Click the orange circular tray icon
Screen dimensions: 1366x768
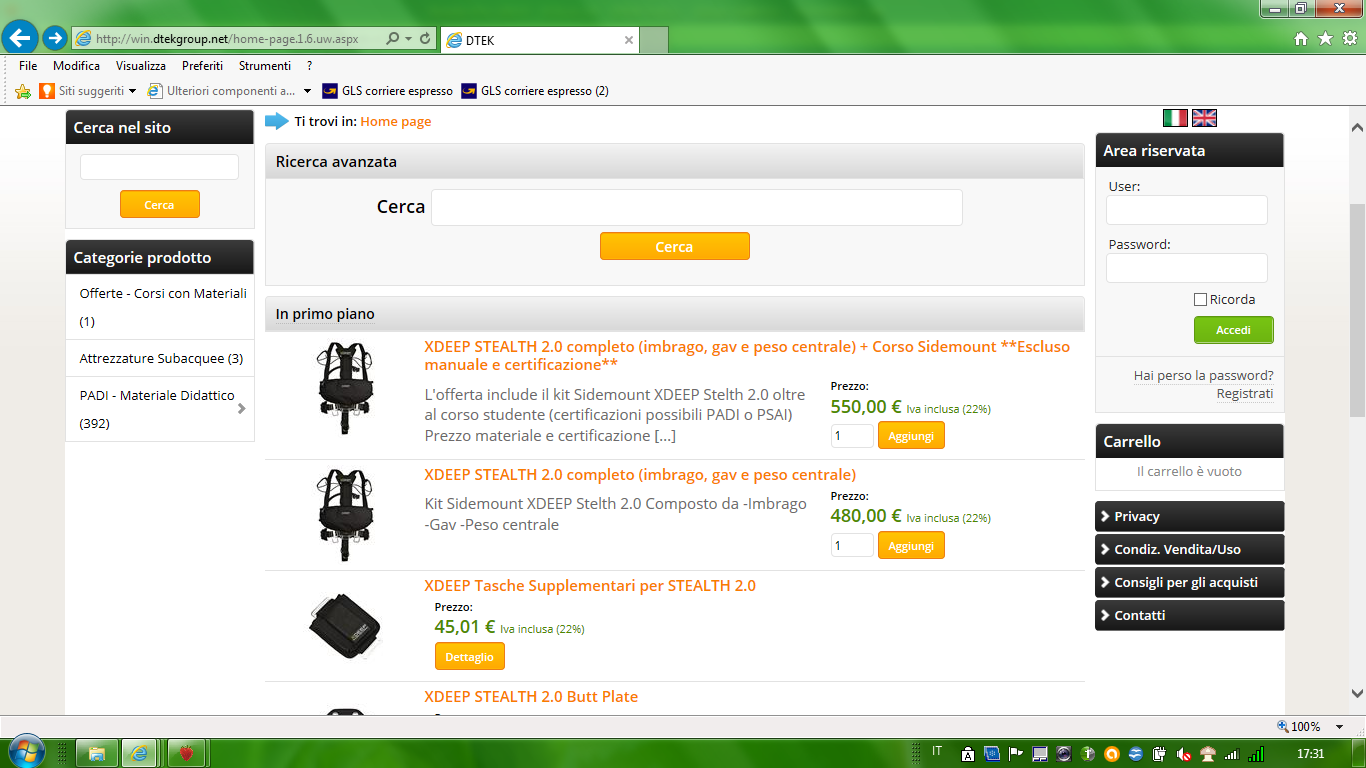[1111, 754]
